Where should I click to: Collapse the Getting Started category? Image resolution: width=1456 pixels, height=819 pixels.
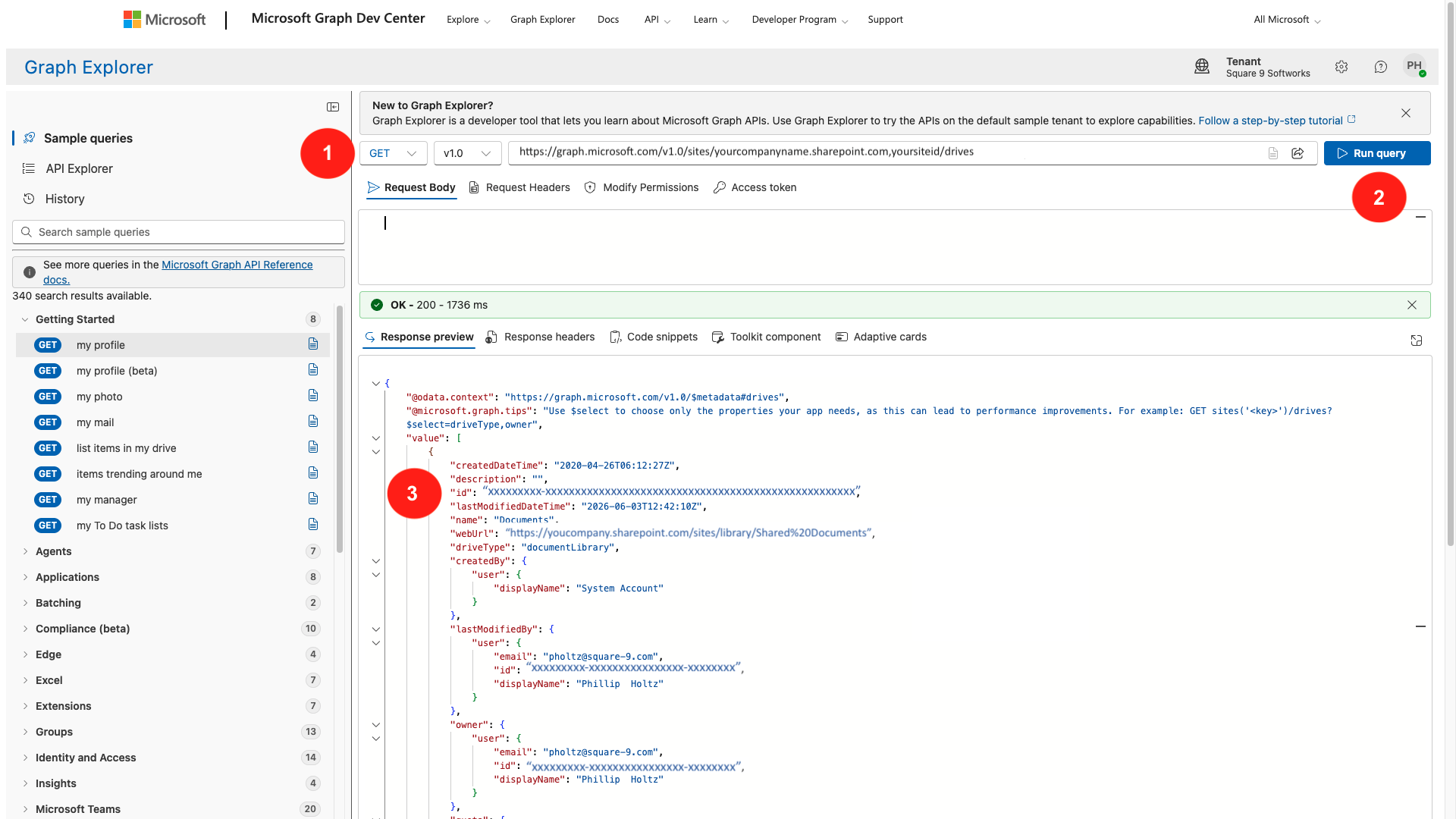pyautogui.click(x=25, y=319)
